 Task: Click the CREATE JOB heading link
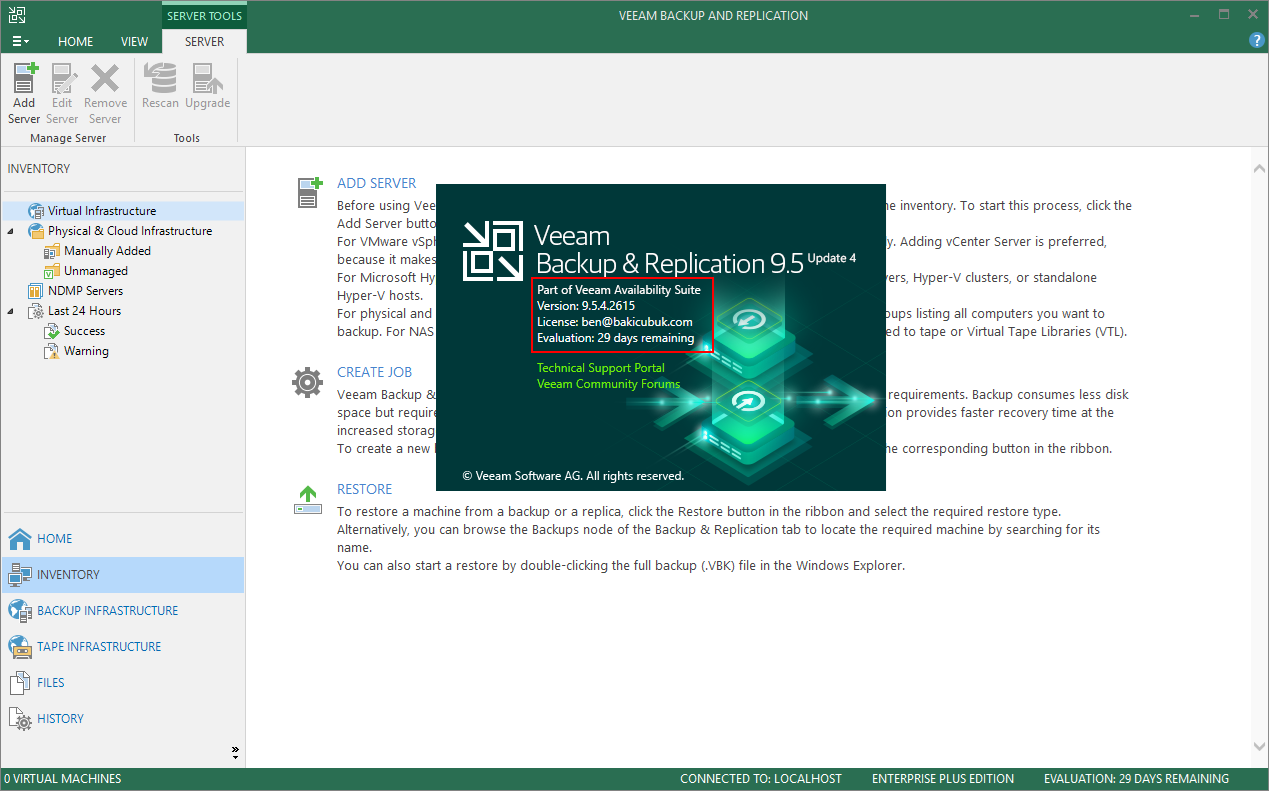point(374,372)
